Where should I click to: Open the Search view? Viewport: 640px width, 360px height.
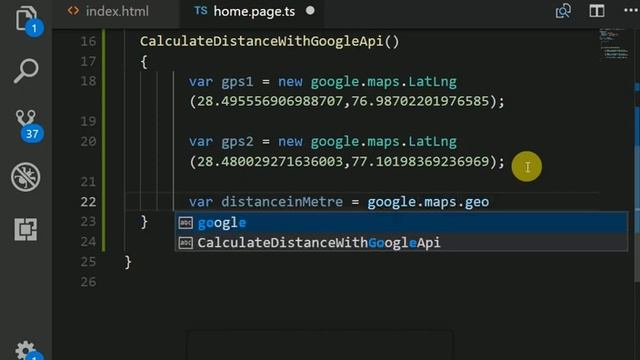[x=26, y=71]
